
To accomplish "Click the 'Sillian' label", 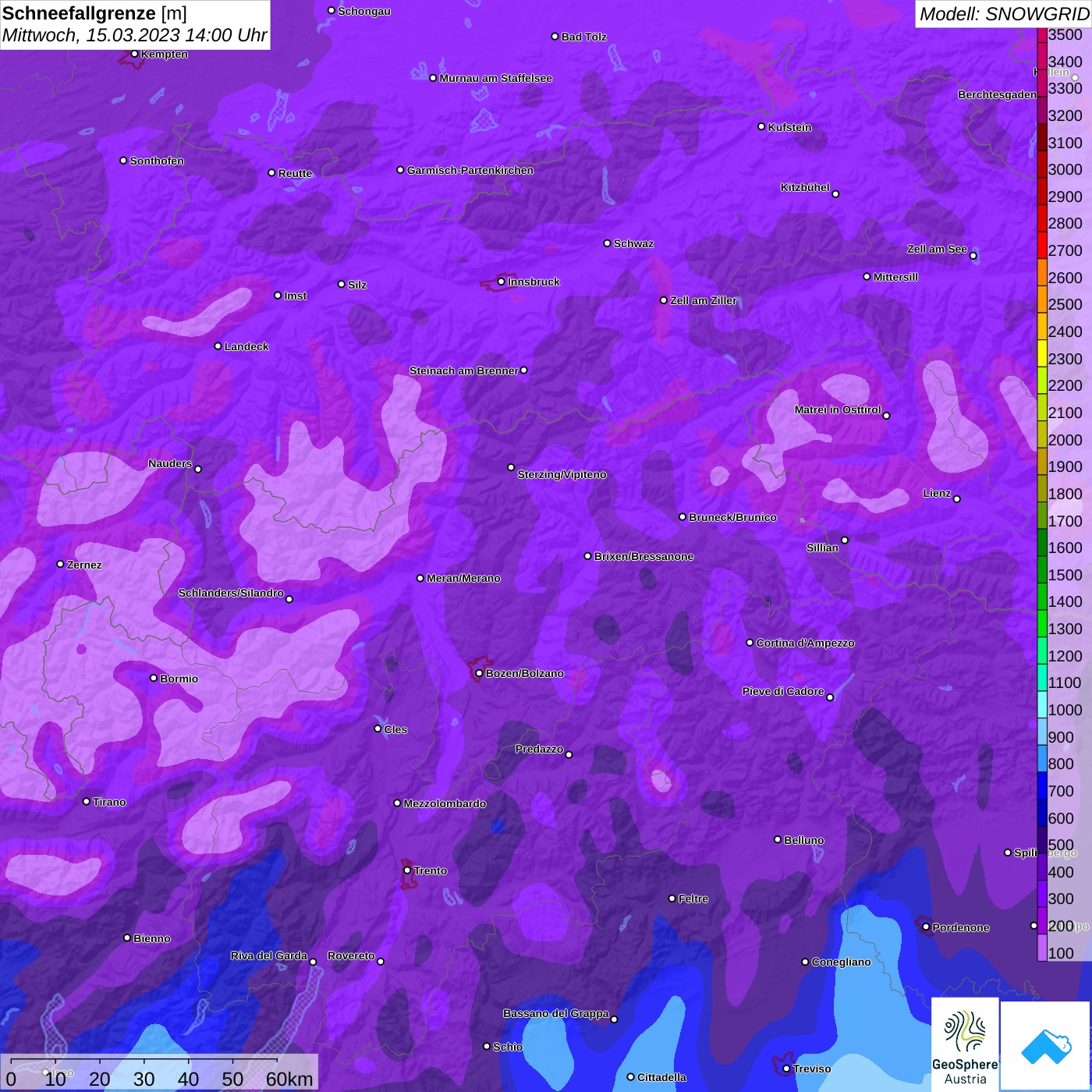I will pyautogui.click(x=822, y=548).
